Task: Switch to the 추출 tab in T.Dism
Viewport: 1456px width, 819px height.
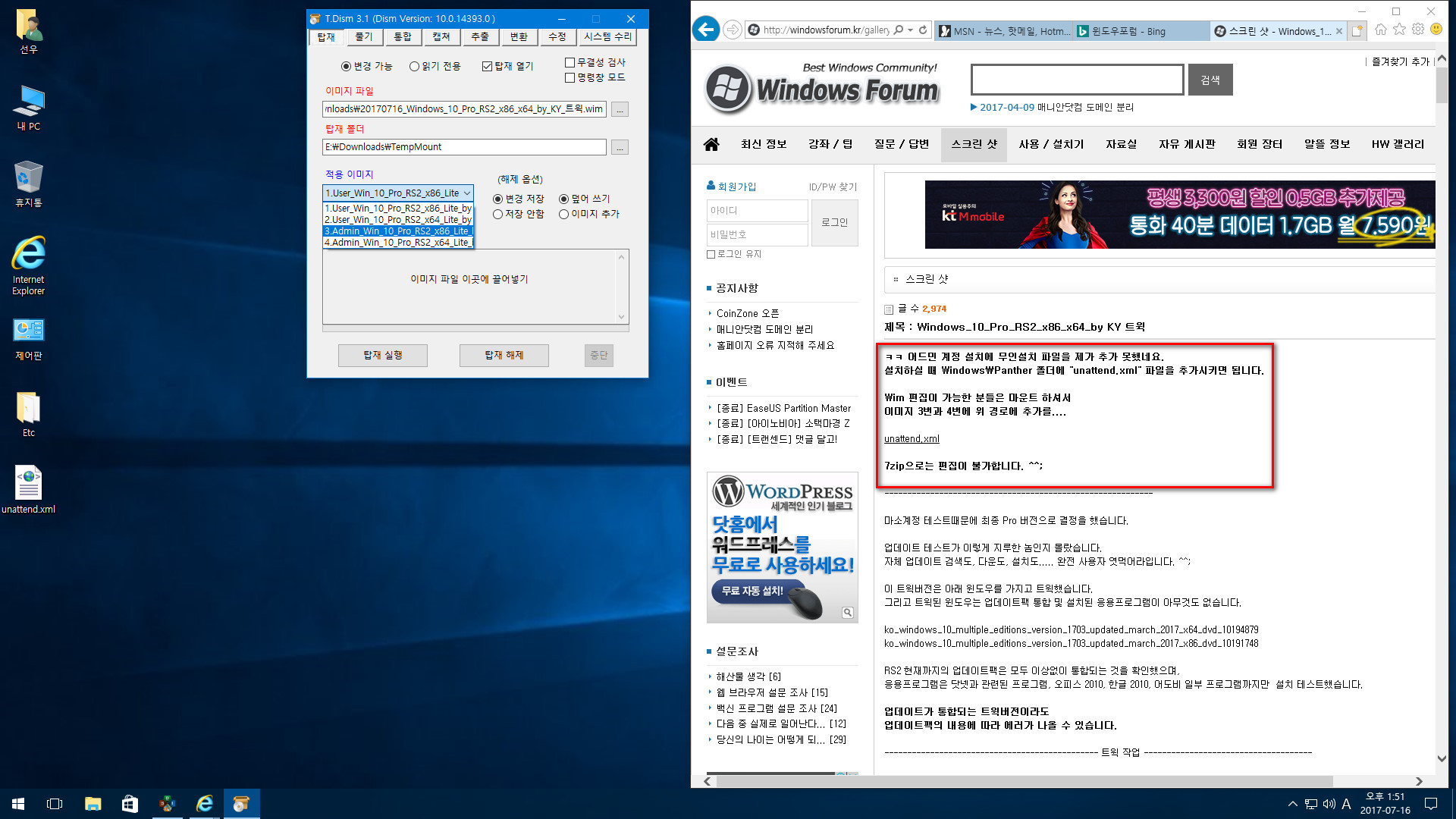Action: (x=480, y=36)
